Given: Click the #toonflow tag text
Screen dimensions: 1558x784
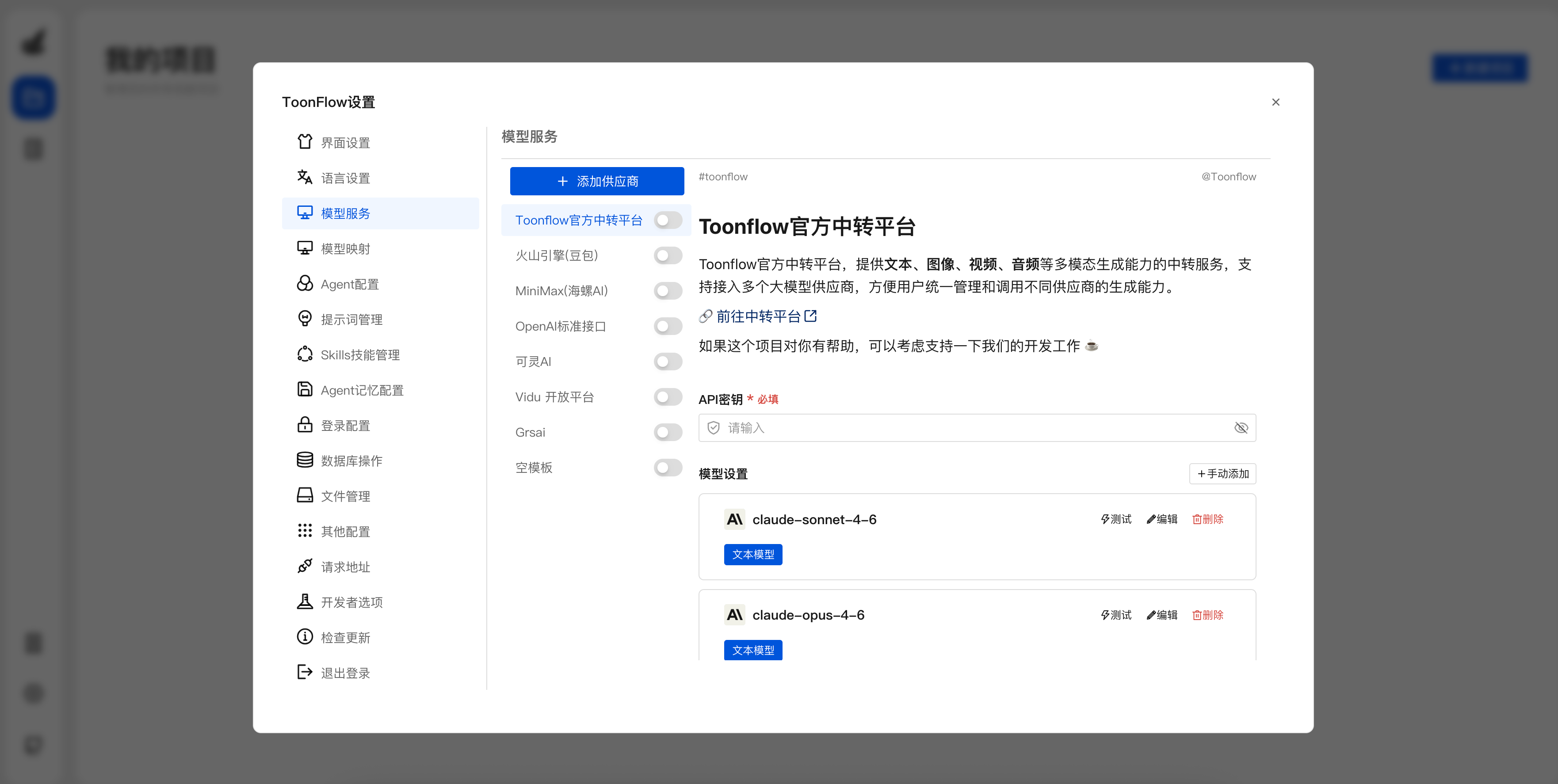Looking at the screenshot, I should coord(723,176).
